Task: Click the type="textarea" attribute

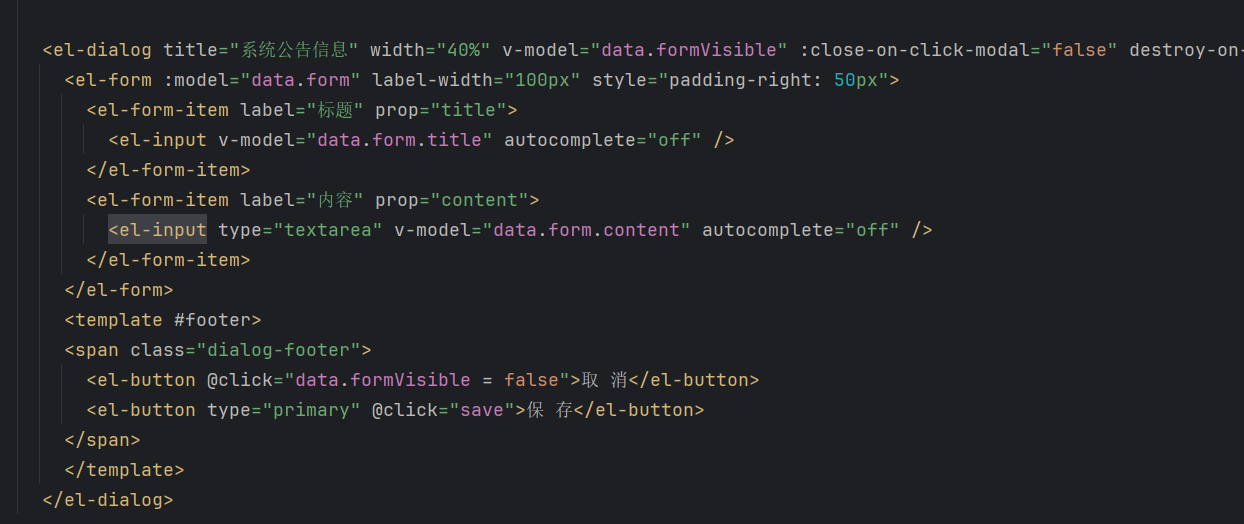Action: point(301,230)
